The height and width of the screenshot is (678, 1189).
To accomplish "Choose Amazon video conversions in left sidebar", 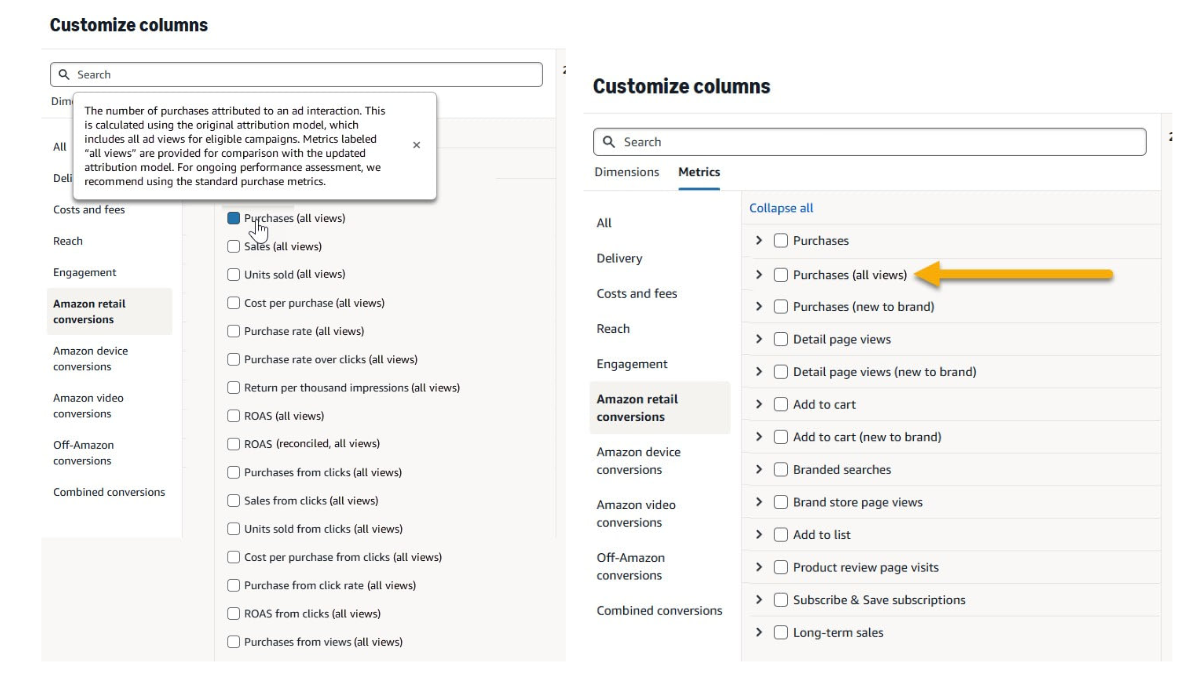I will pos(88,405).
